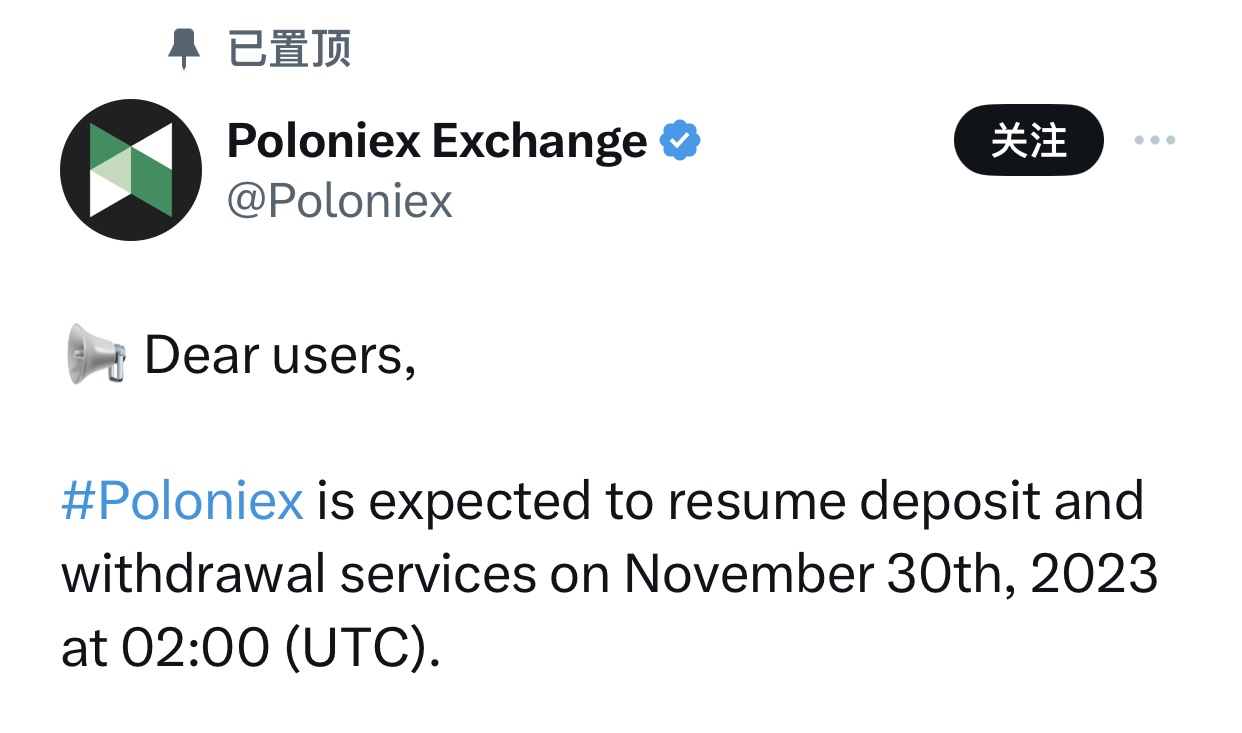Open account actions from the three dots

coord(1155,141)
